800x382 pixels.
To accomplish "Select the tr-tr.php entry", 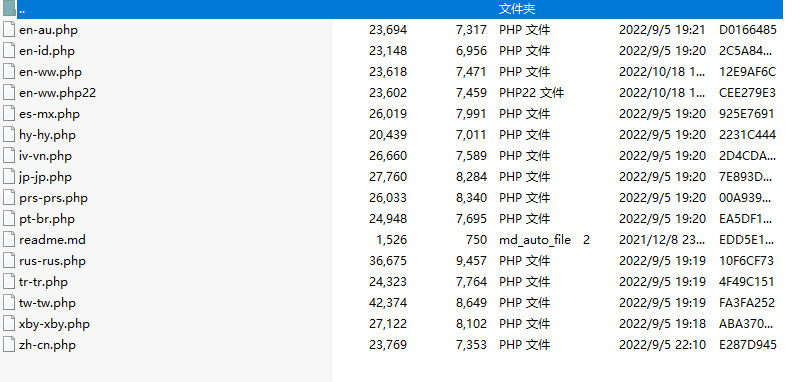I will coord(43,282).
